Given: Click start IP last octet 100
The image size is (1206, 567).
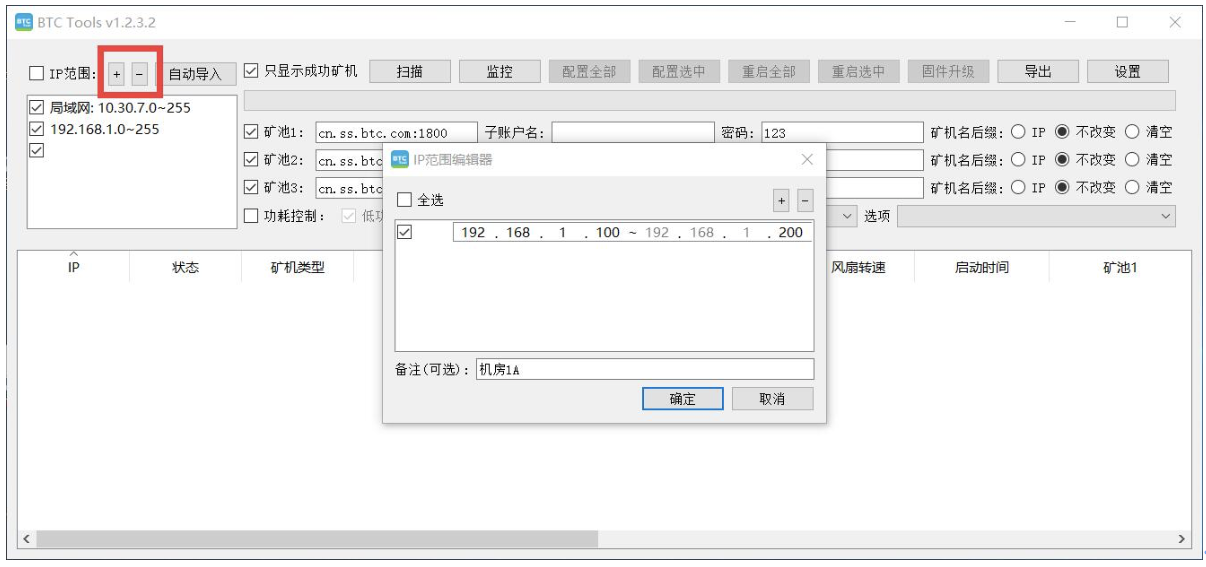Looking at the screenshot, I should (x=608, y=232).
